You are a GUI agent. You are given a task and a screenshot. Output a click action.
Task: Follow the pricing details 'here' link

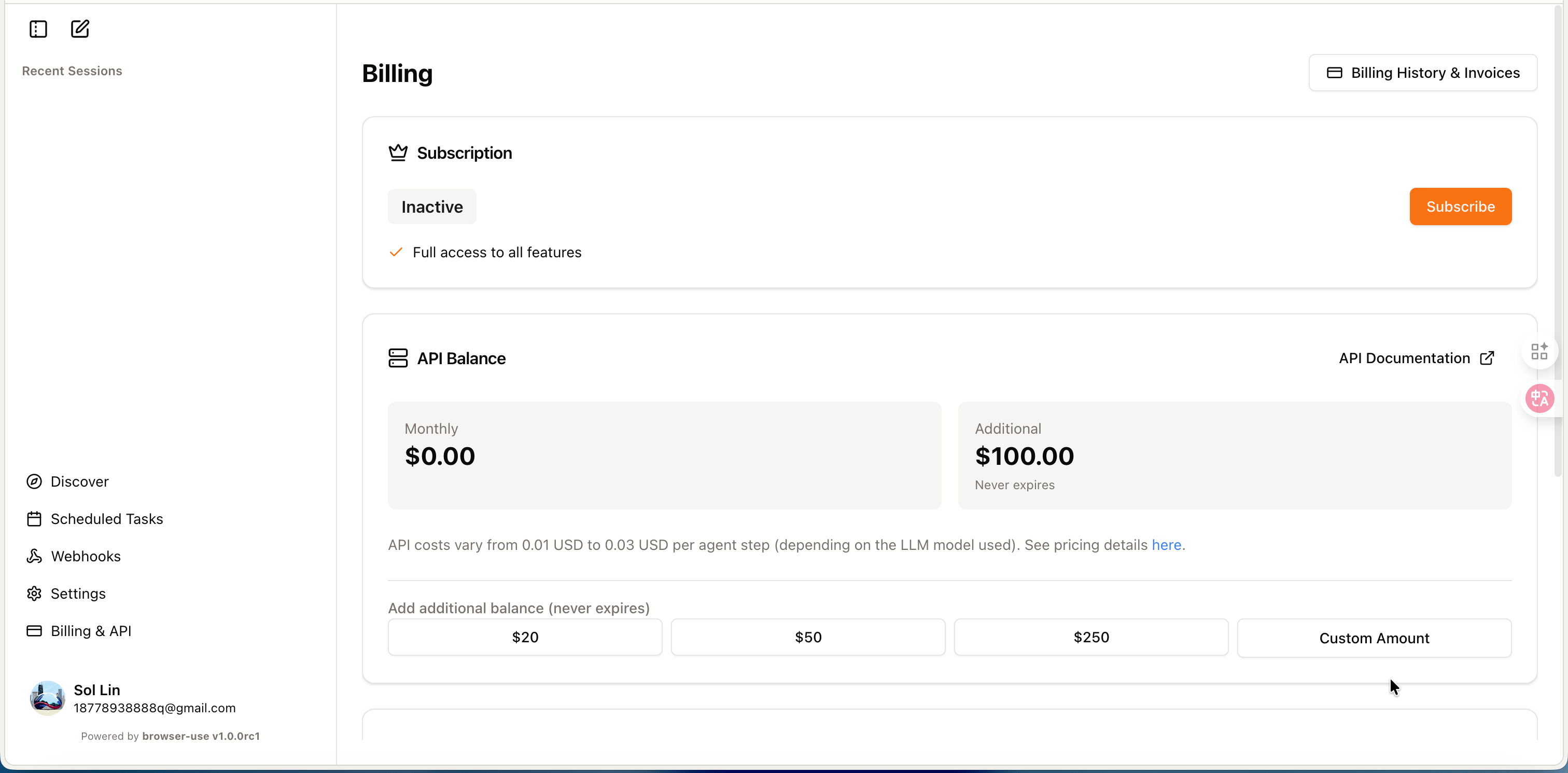click(x=1166, y=545)
